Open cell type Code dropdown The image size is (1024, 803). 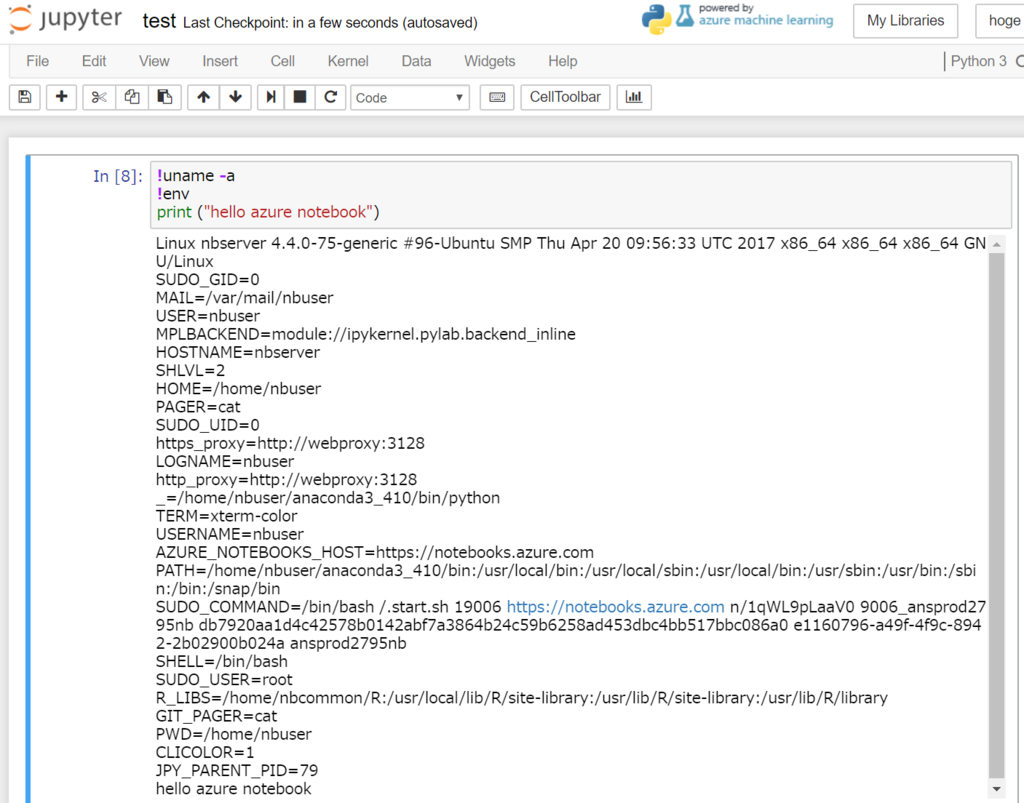pyautogui.click(x=409, y=97)
